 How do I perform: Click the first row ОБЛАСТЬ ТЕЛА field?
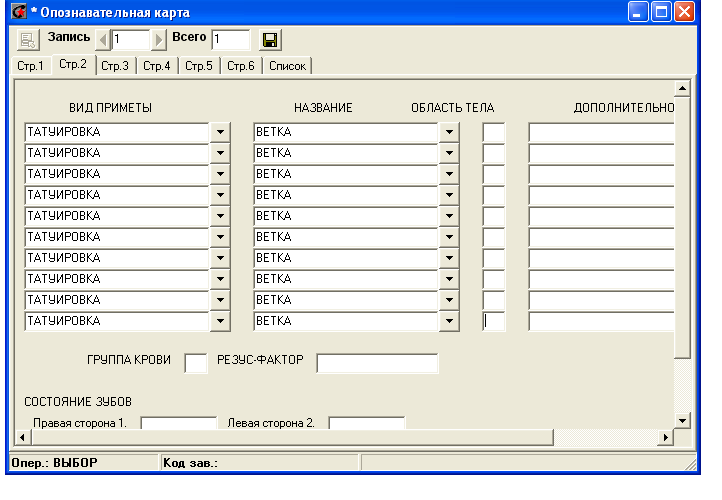point(494,132)
